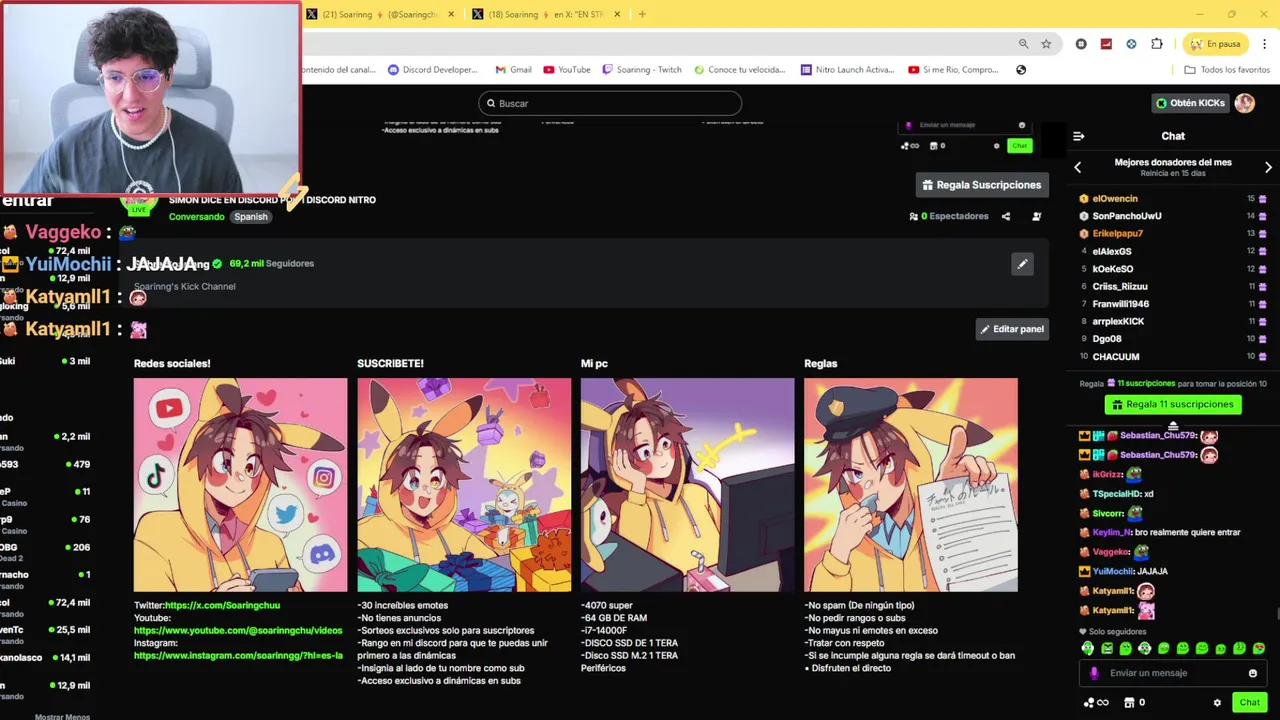Open the emoji picker in message box

tap(1252, 673)
